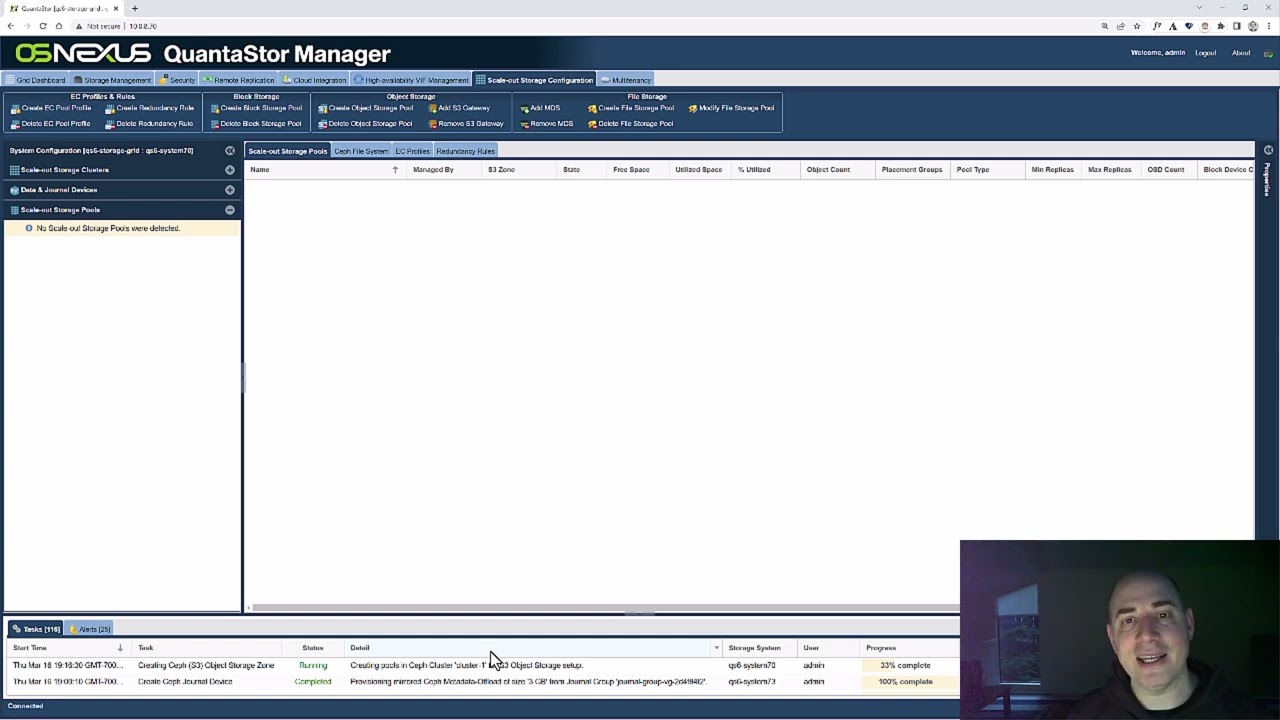Click Delete Object Storage Pool
1280x720 pixels.
pos(365,124)
